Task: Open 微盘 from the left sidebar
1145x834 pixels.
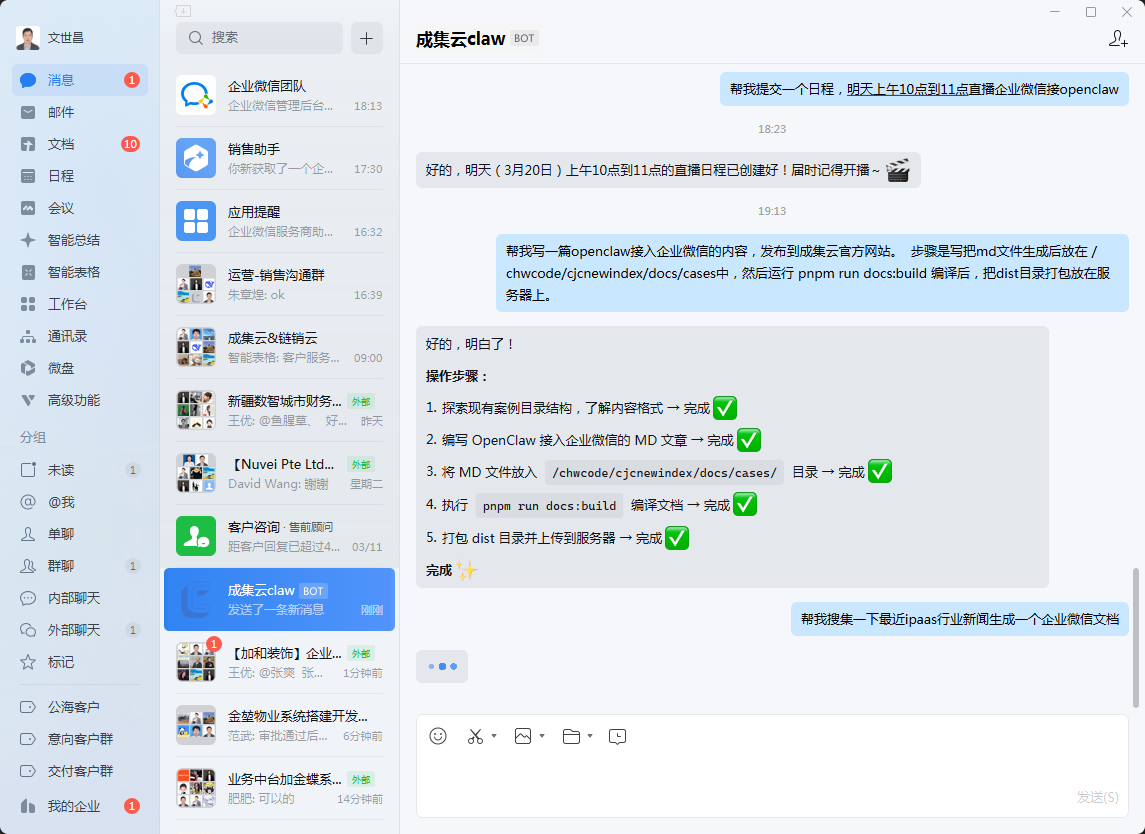Action: click(61, 368)
